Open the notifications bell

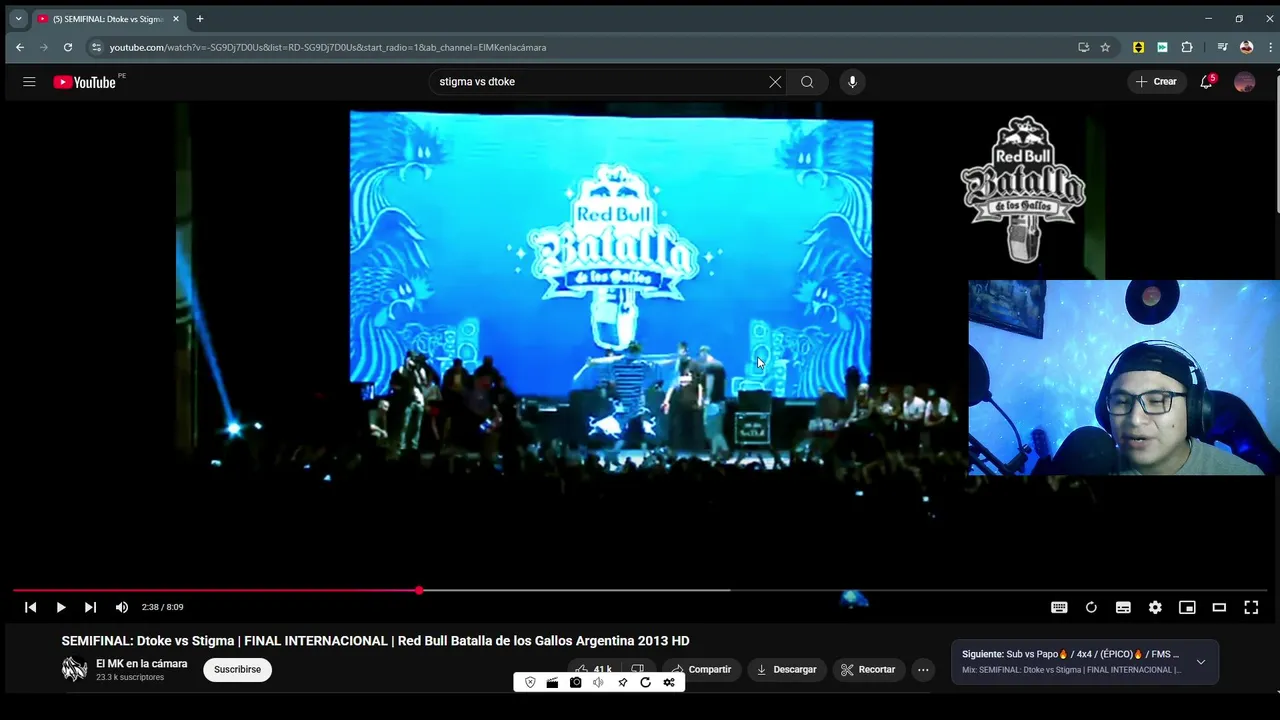1207,82
